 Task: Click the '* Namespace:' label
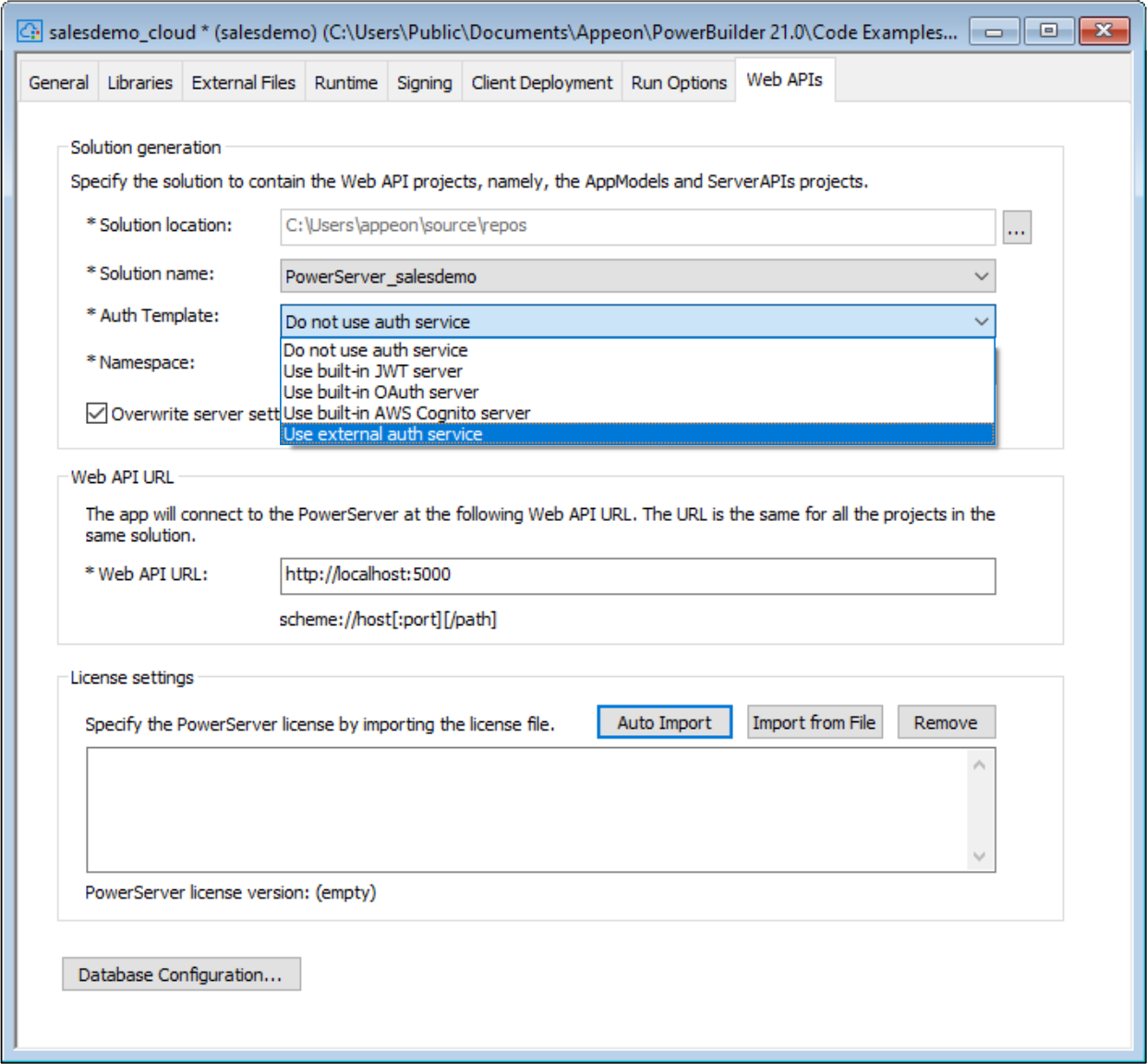(140, 362)
